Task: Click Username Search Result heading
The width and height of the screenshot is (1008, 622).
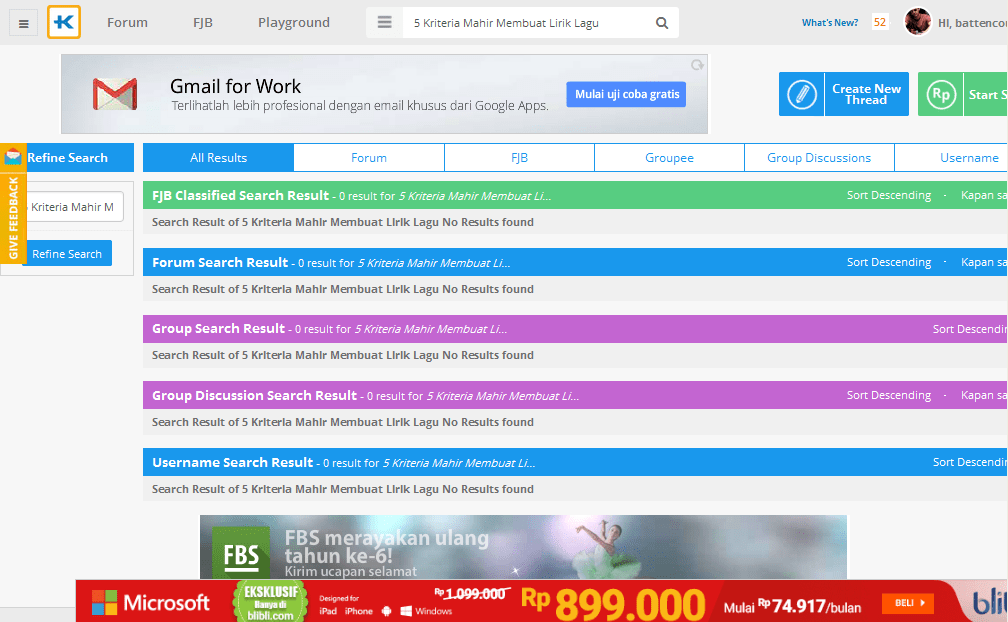Action: pos(232,463)
